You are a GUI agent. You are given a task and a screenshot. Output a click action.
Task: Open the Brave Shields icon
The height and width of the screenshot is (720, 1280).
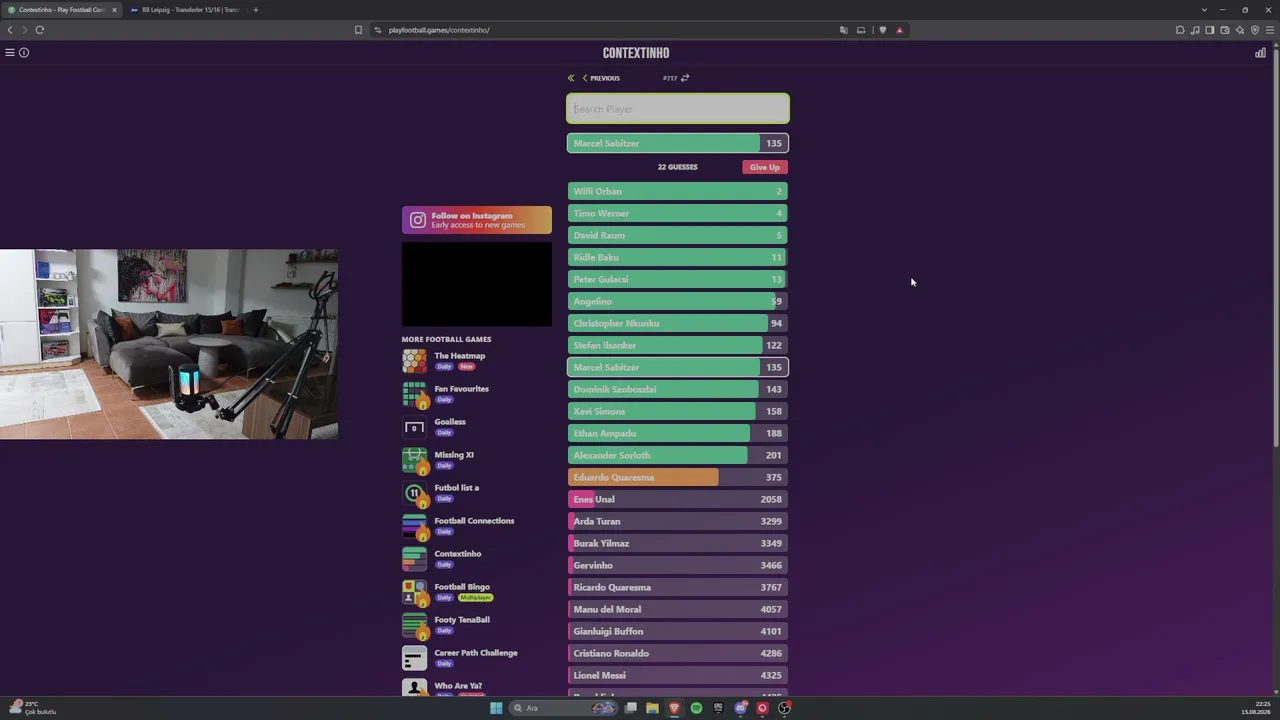882,30
